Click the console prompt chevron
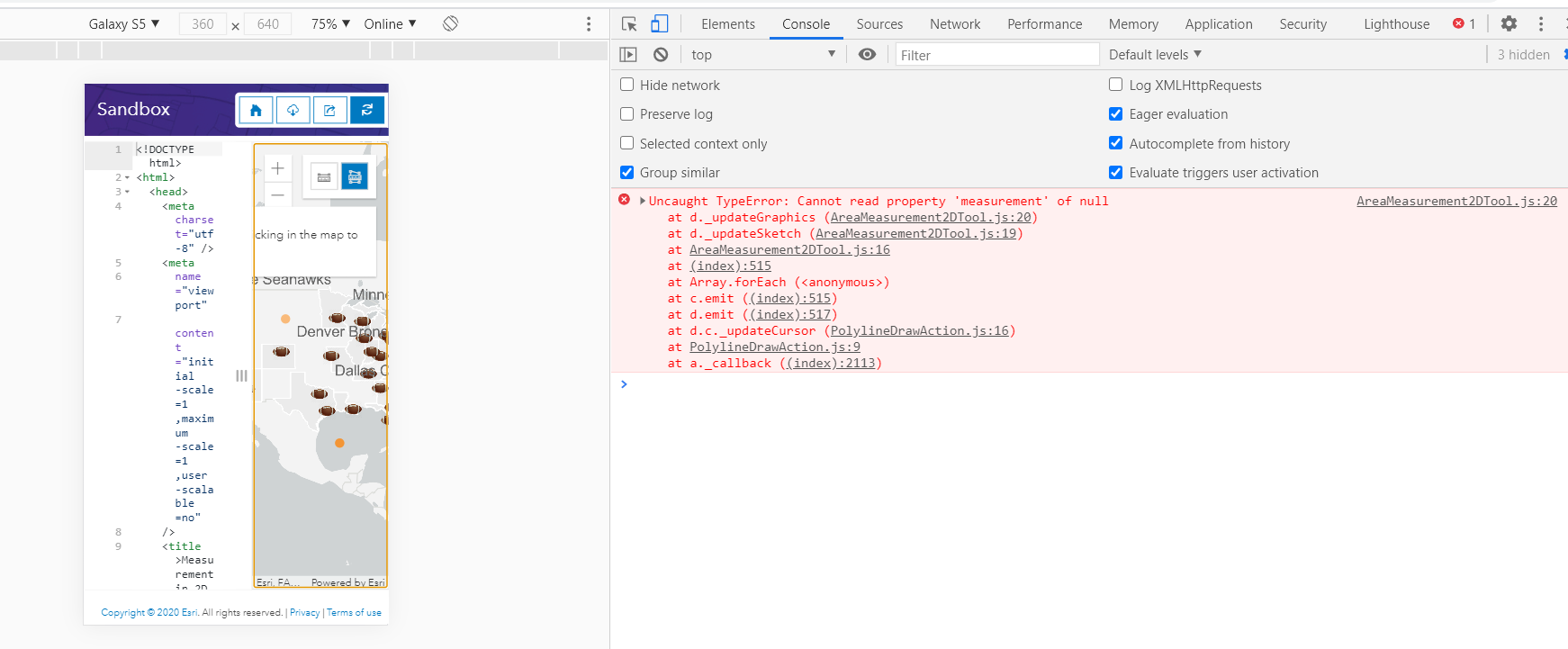Screen dimensions: 1568x649 [624, 384]
